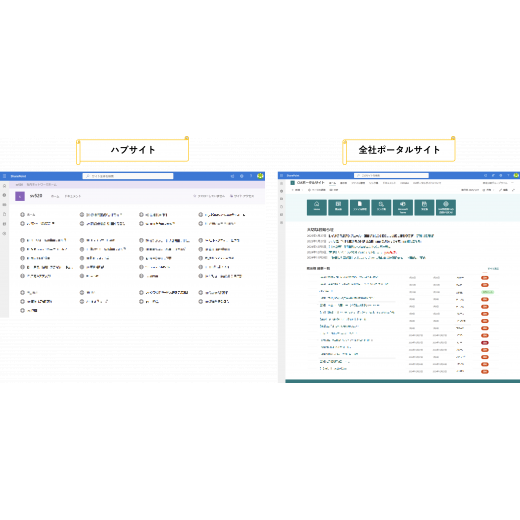
Task: Open the app launcher in the hub site window
Action: tap(4, 176)
